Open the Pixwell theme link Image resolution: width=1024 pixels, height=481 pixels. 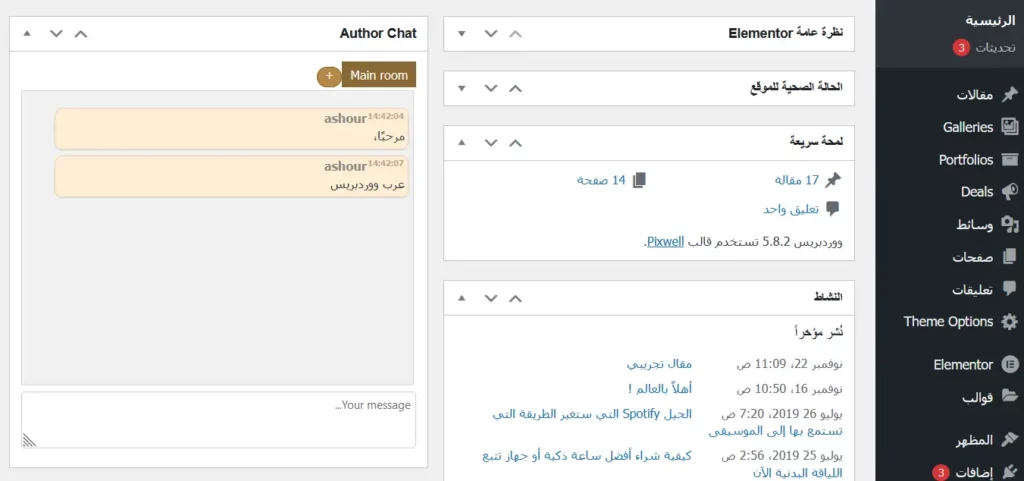(x=665, y=242)
